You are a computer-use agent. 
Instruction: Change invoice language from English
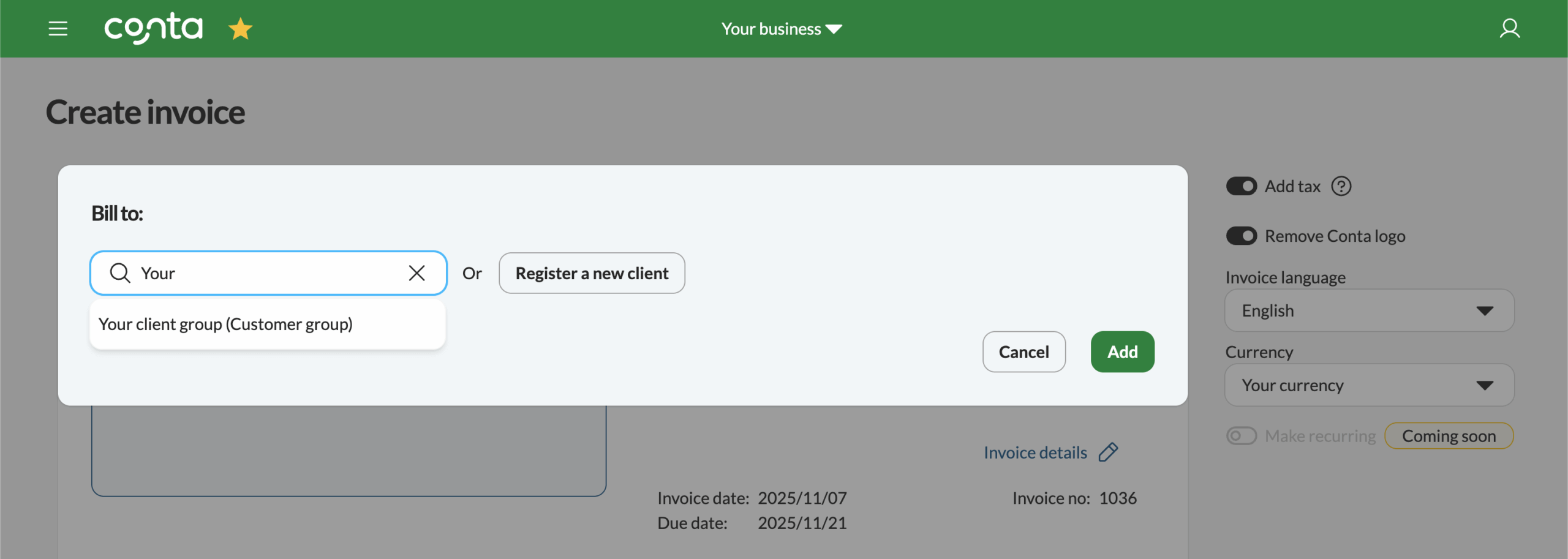click(x=1368, y=310)
